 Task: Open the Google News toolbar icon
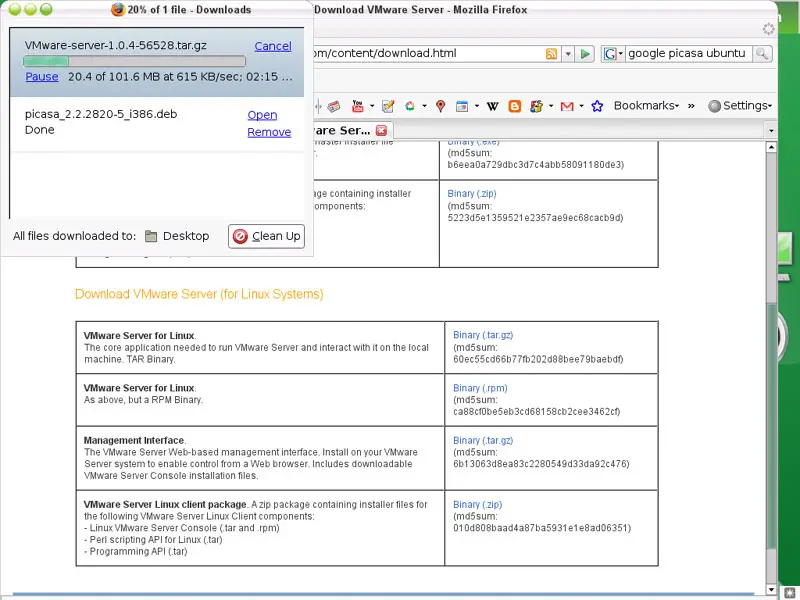pyautogui.click(x=334, y=106)
